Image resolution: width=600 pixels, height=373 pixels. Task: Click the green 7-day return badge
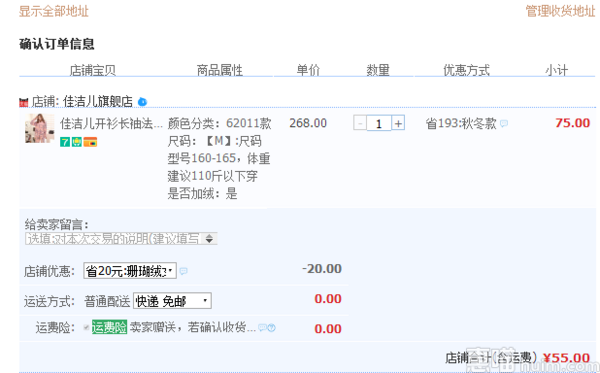65,142
